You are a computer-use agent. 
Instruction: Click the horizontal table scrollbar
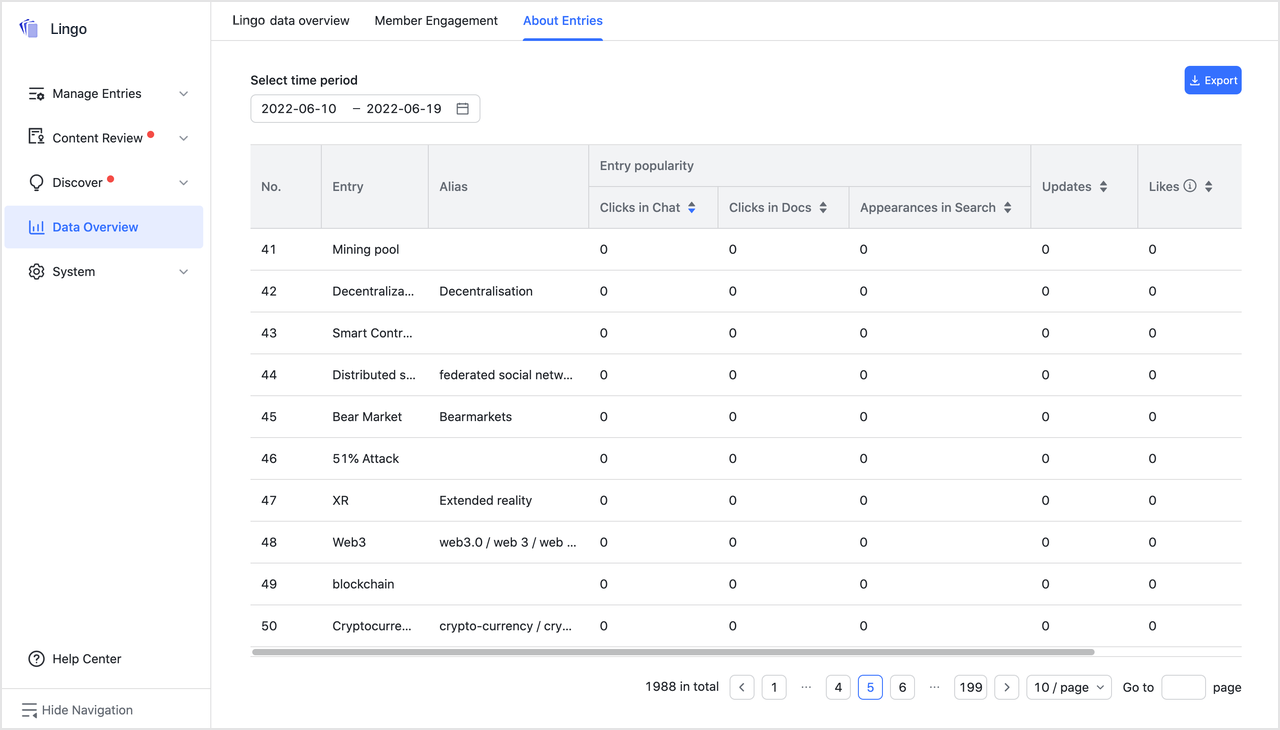[x=673, y=652]
